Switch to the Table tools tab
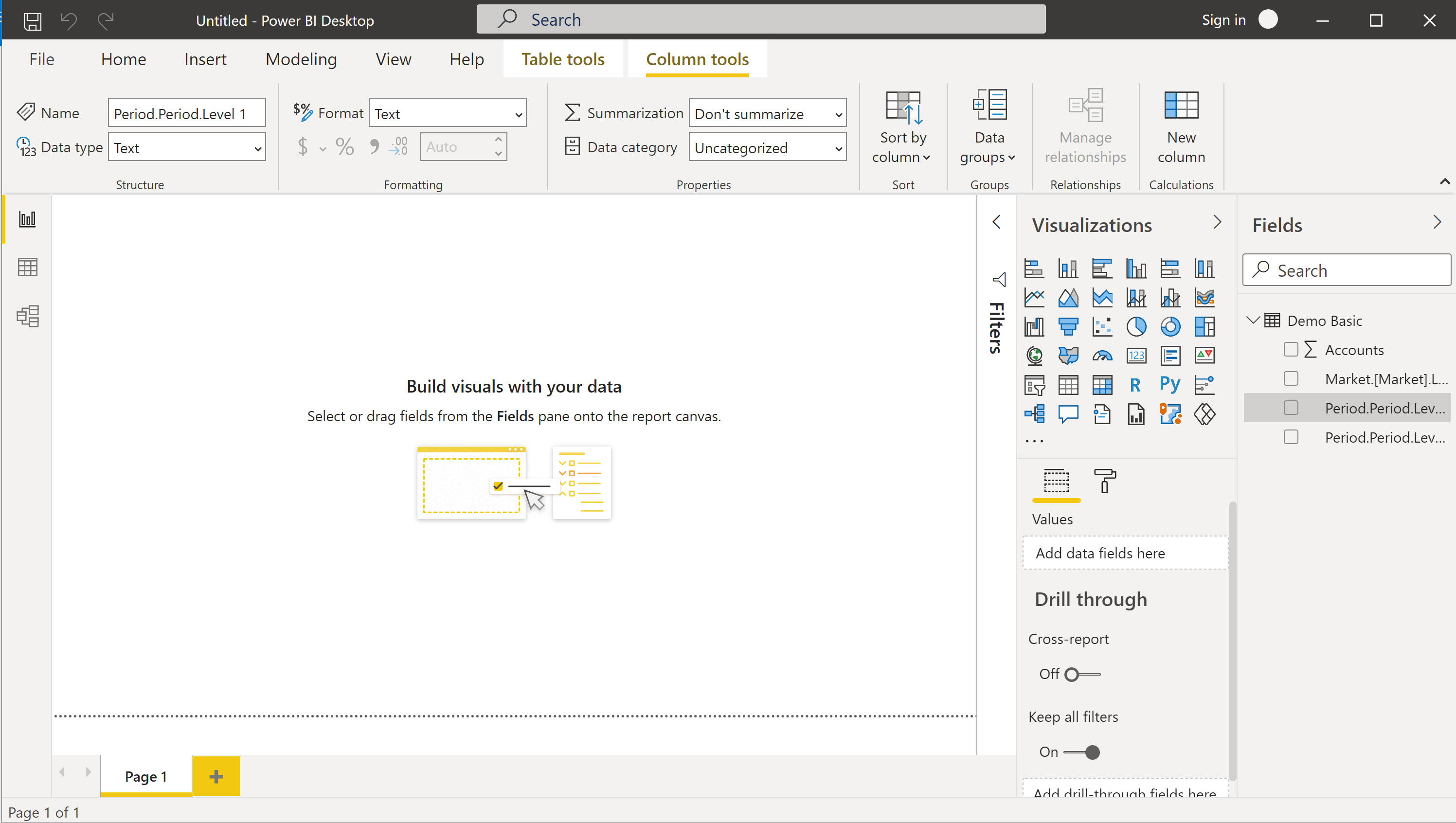 562,59
